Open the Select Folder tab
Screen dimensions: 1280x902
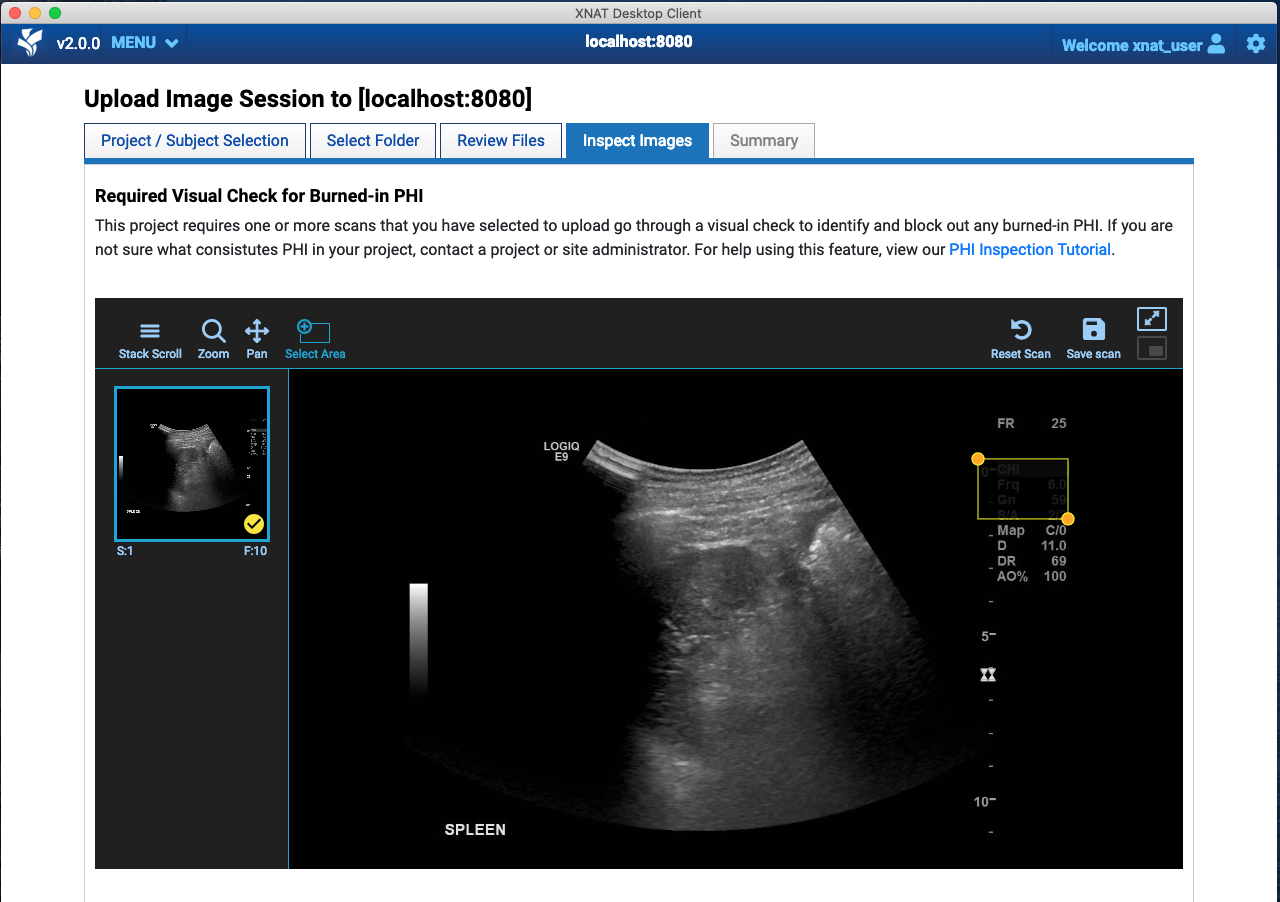373,141
